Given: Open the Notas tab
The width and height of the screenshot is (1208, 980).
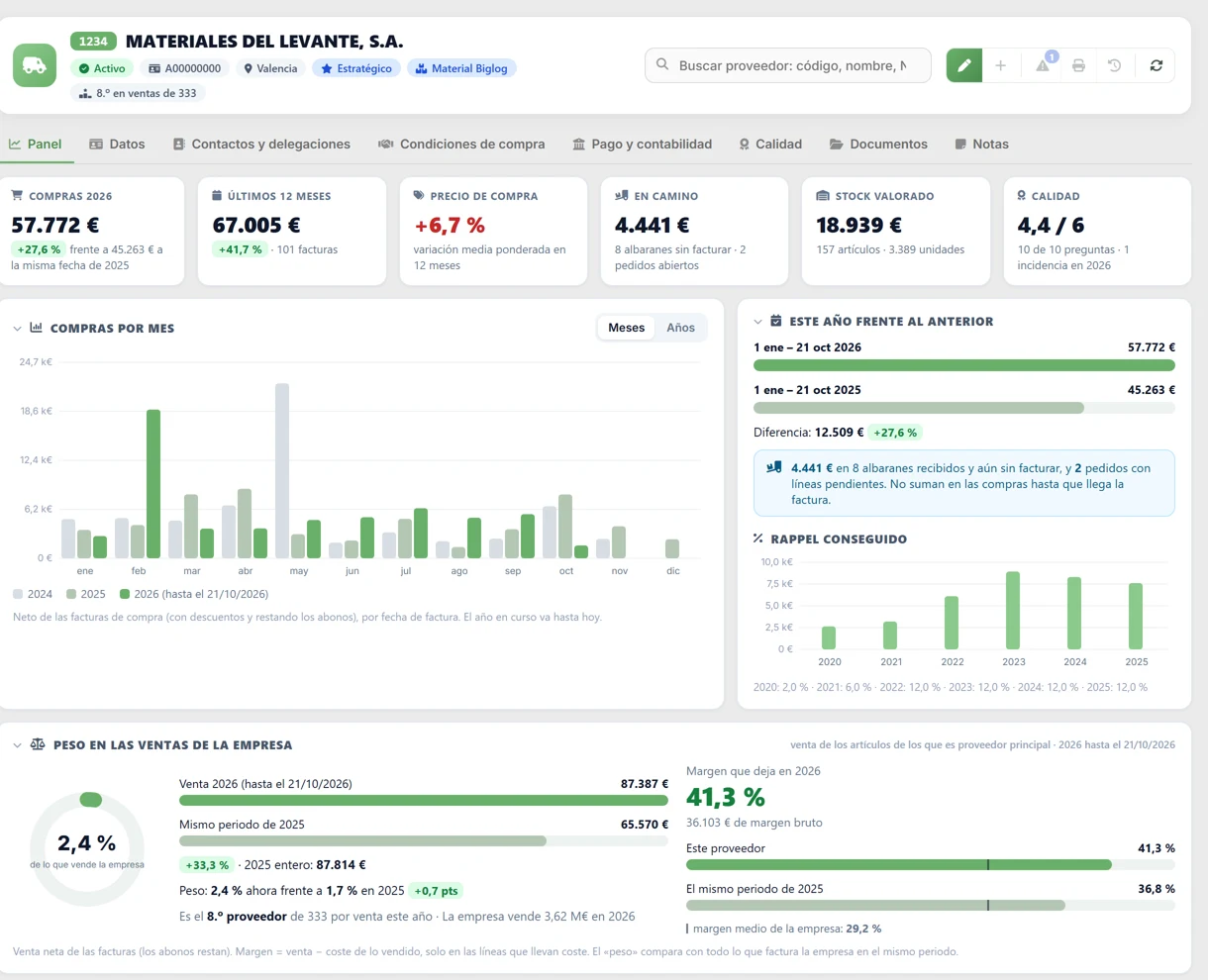Looking at the screenshot, I should pos(981,144).
